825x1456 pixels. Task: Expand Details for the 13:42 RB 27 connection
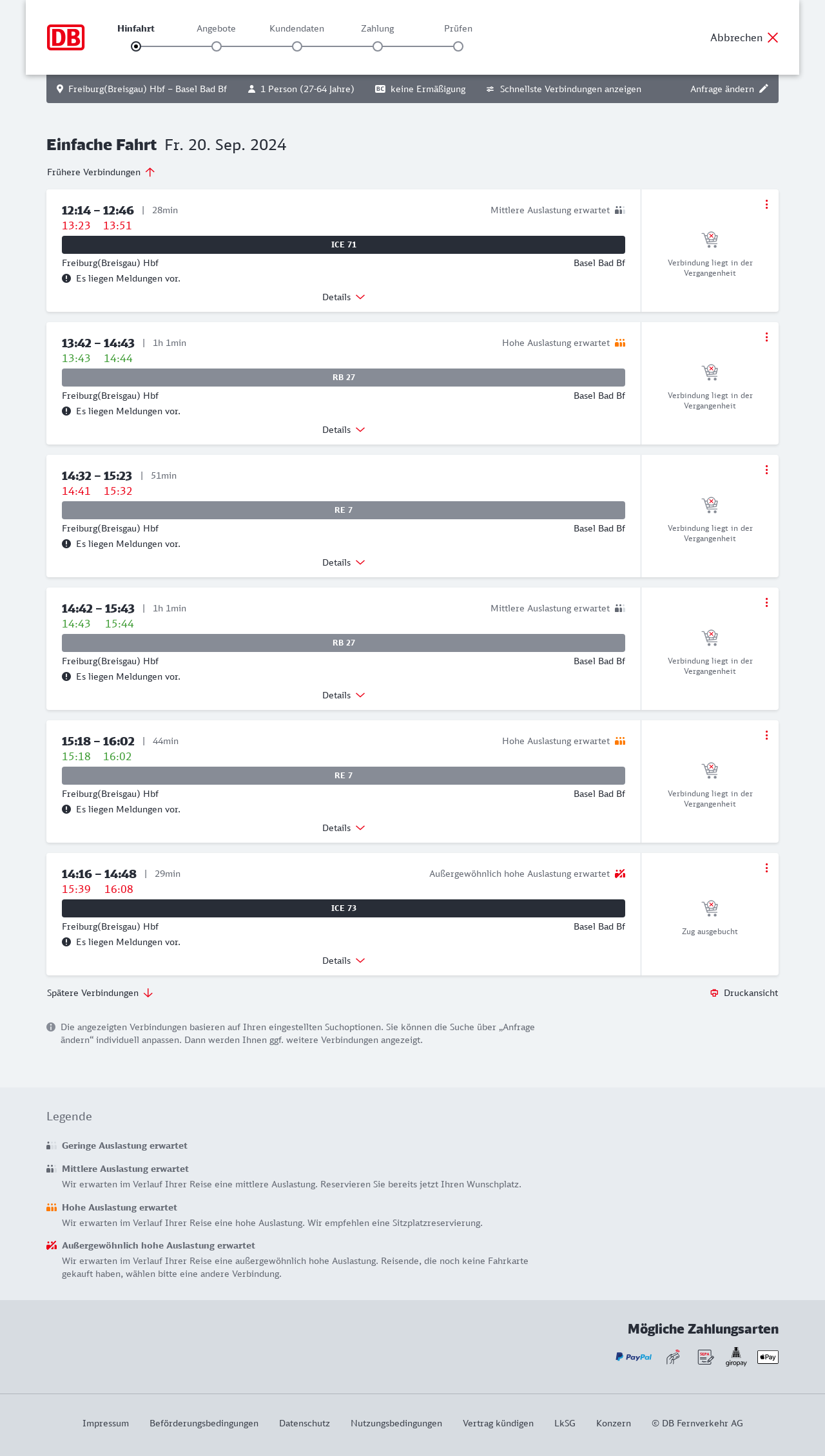tap(344, 430)
